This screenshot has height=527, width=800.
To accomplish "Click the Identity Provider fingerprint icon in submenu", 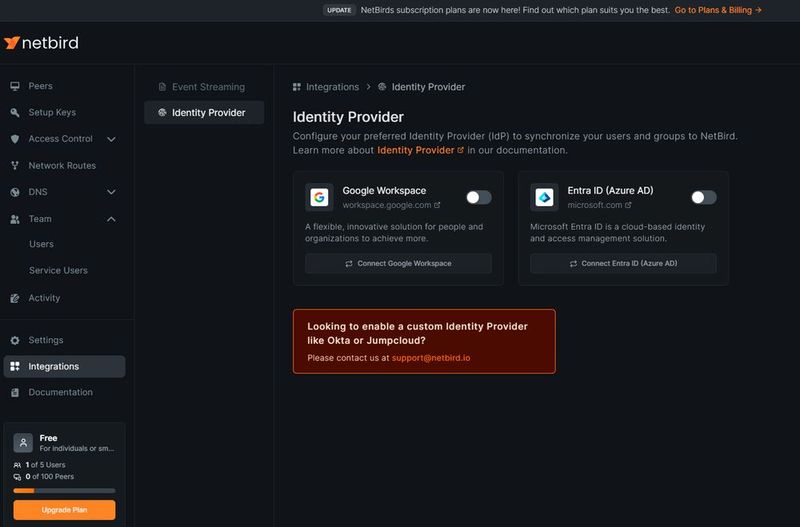I will click(x=162, y=113).
